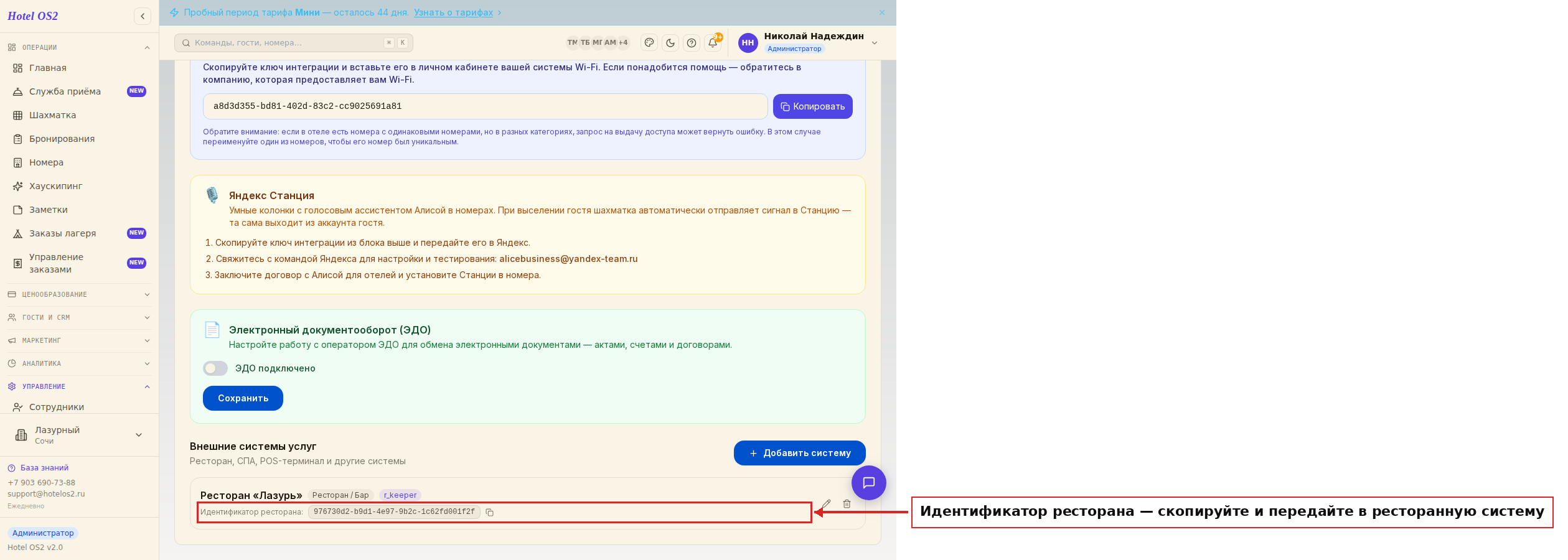Open Номера in the sidebar
Image resolution: width=1568 pixels, height=560 pixels.
pyautogui.click(x=79, y=162)
